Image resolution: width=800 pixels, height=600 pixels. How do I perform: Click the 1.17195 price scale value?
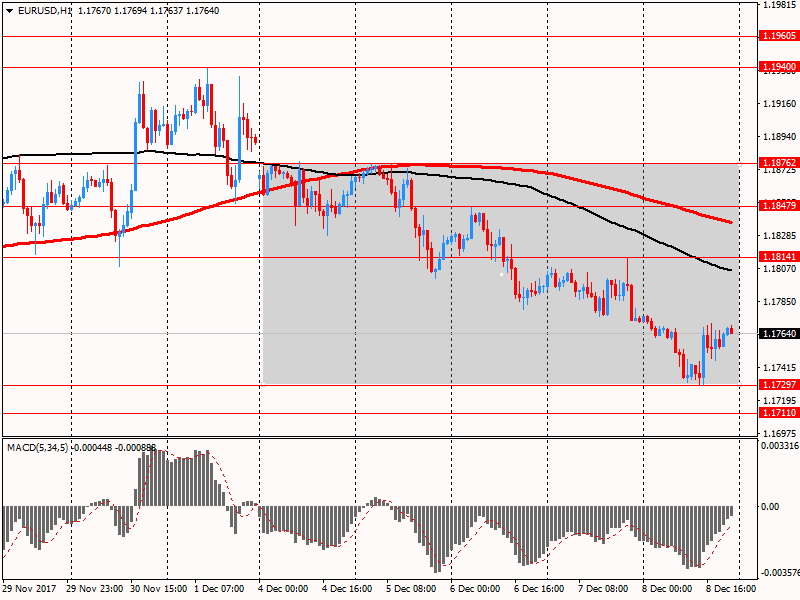(x=779, y=401)
